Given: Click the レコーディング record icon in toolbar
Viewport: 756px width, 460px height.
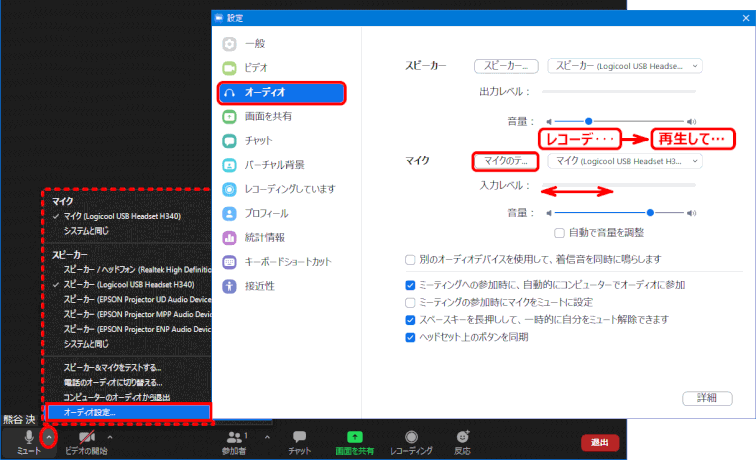Looking at the screenshot, I should coord(411,437).
